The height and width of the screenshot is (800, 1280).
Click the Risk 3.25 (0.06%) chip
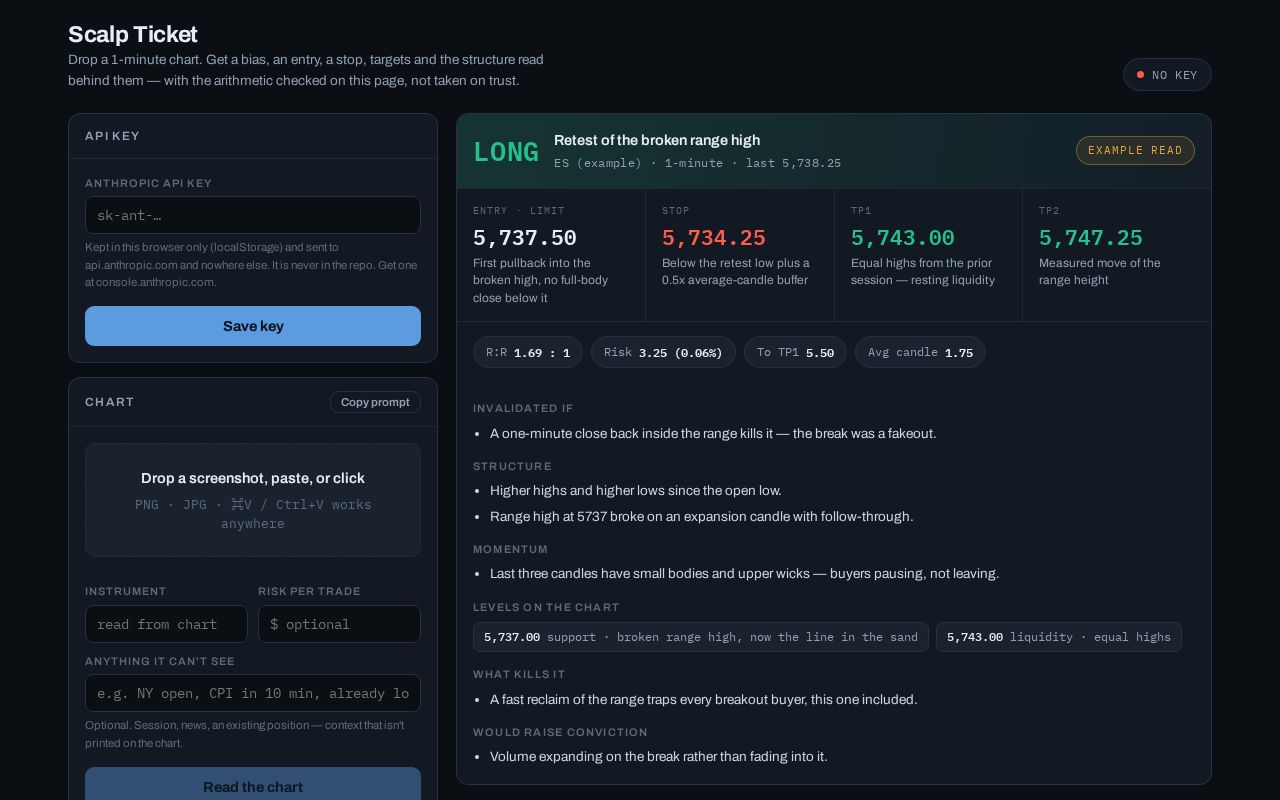663,352
